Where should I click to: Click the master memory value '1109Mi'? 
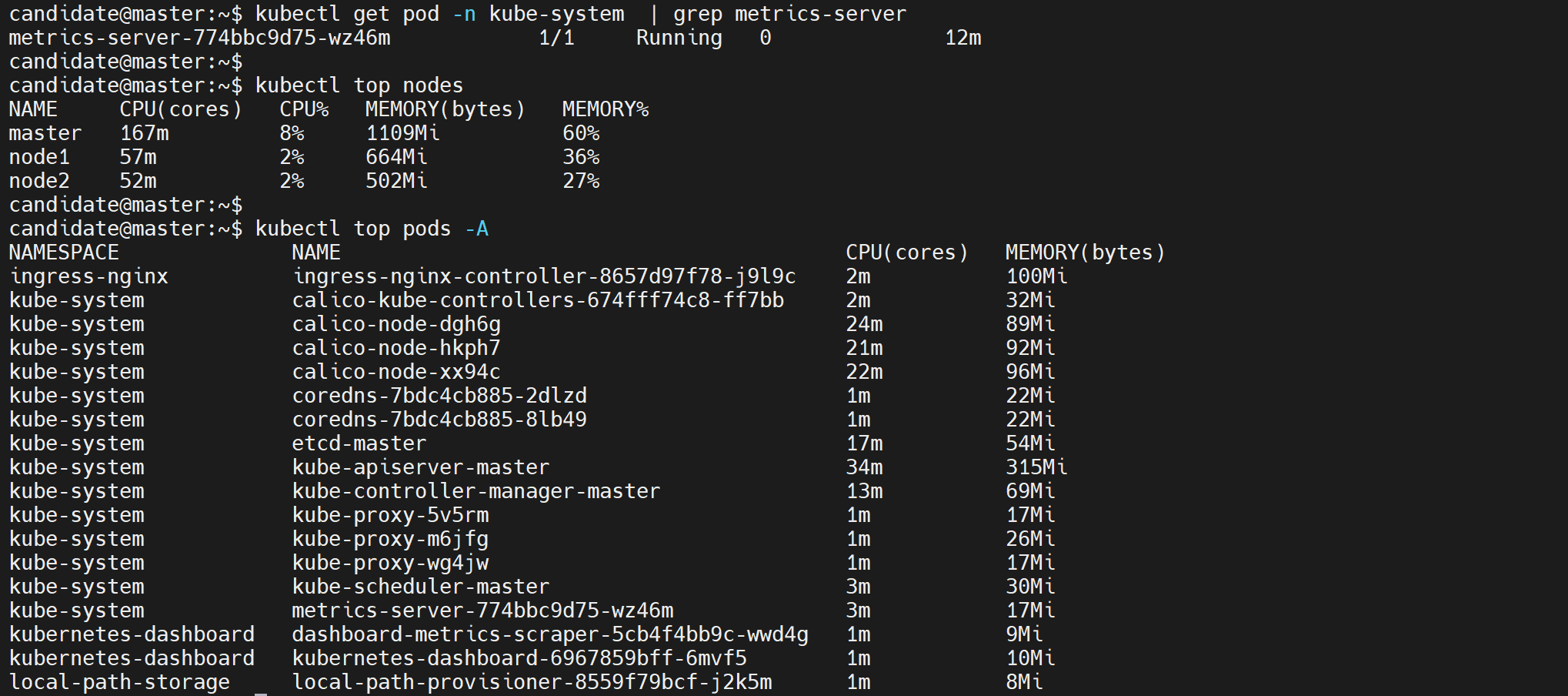(x=403, y=133)
